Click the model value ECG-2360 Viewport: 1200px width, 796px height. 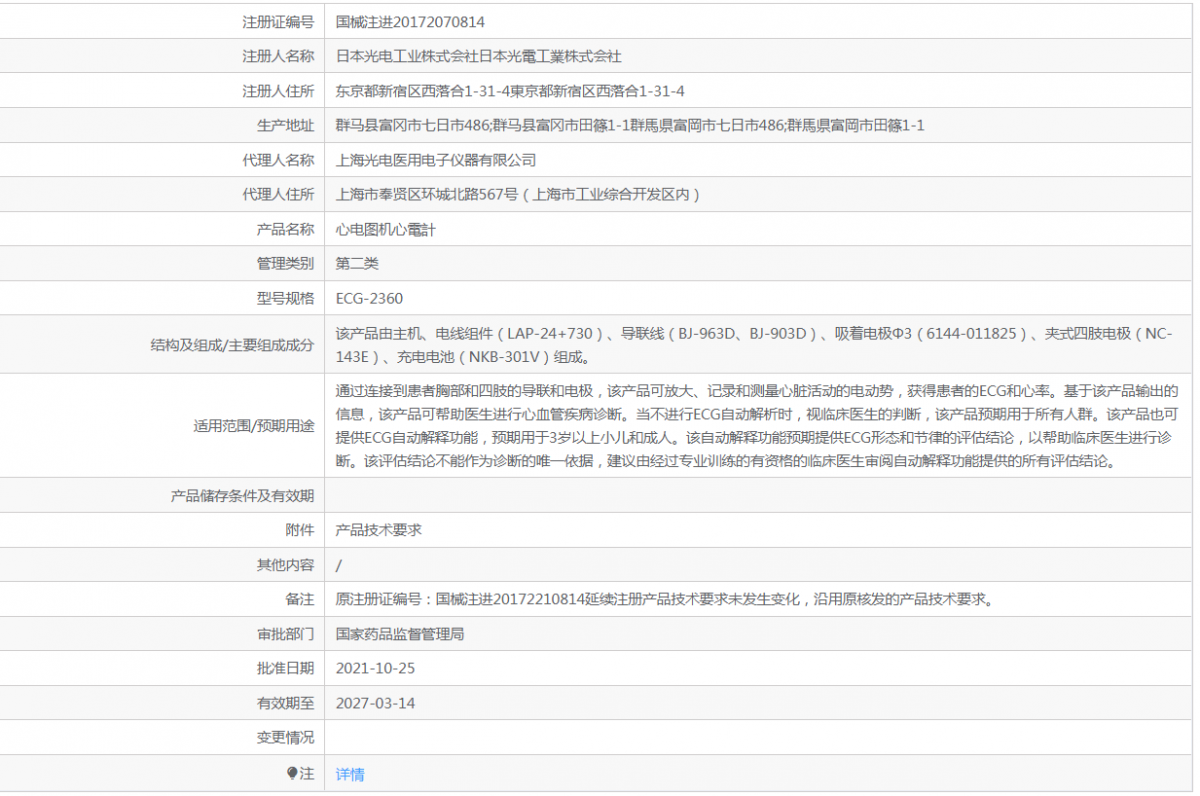point(369,298)
